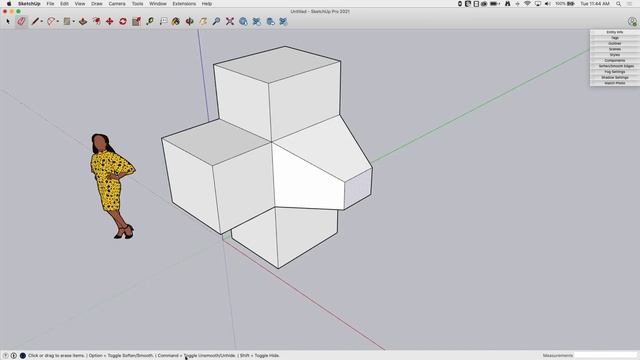Open the SketchUp application menu
This screenshot has width=640, height=360.
[x=29, y=4]
